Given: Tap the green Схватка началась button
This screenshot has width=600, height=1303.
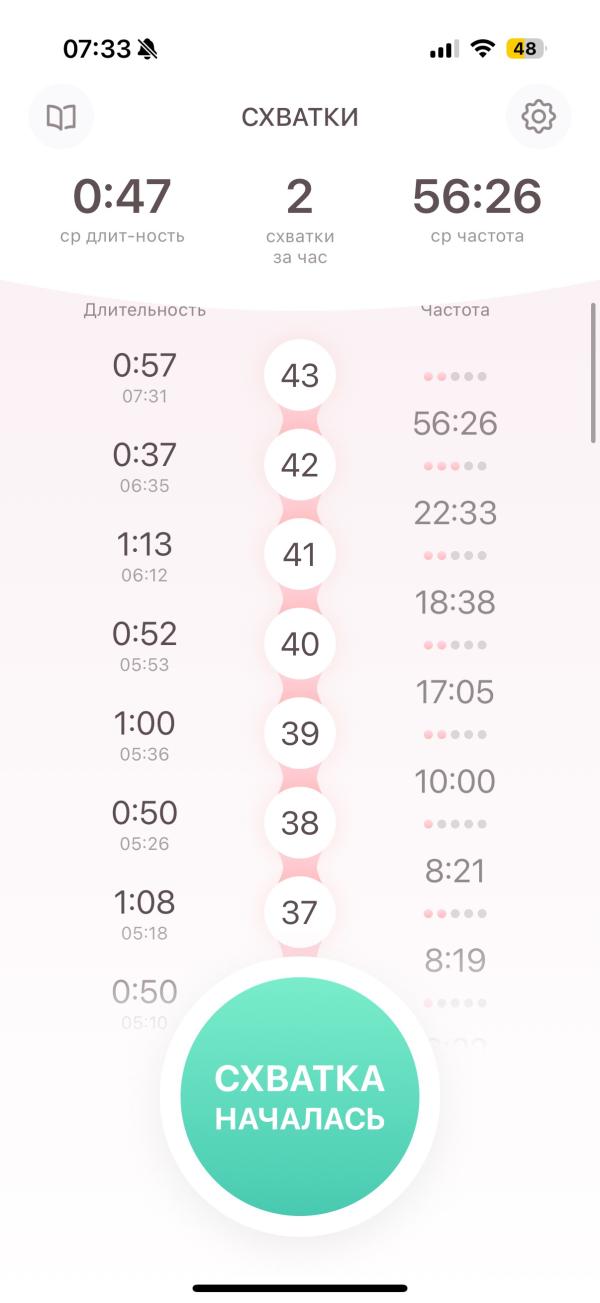Looking at the screenshot, I should pos(300,1097).
